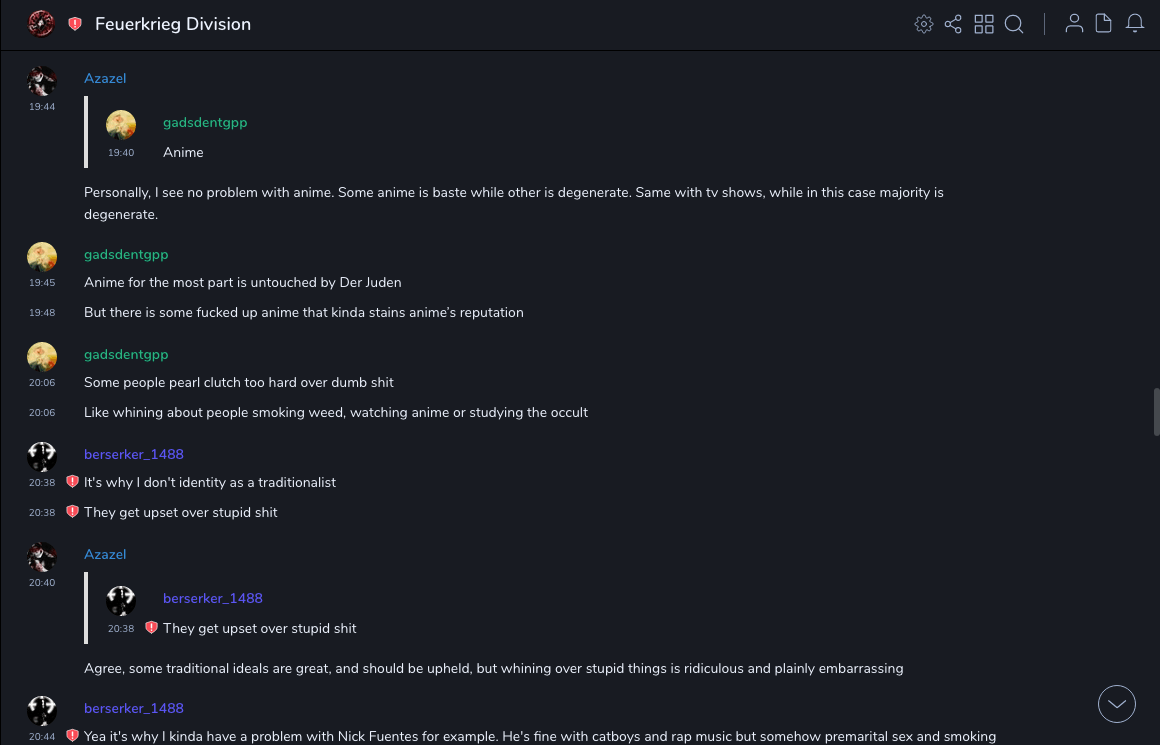Screen dimensions: 1160x745
Task: Click red shield icon beside channel title
Action: tap(75, 24)
